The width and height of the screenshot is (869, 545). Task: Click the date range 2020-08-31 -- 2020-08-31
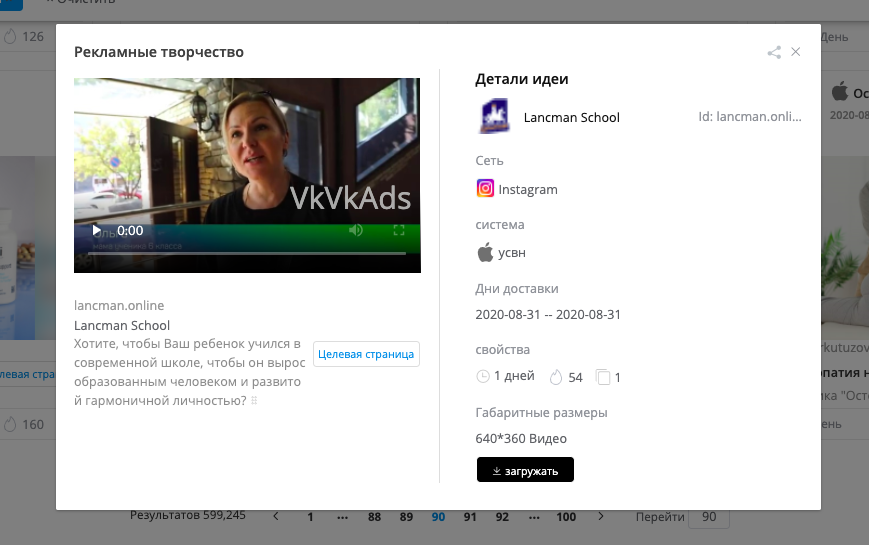(x=548, y=314)
